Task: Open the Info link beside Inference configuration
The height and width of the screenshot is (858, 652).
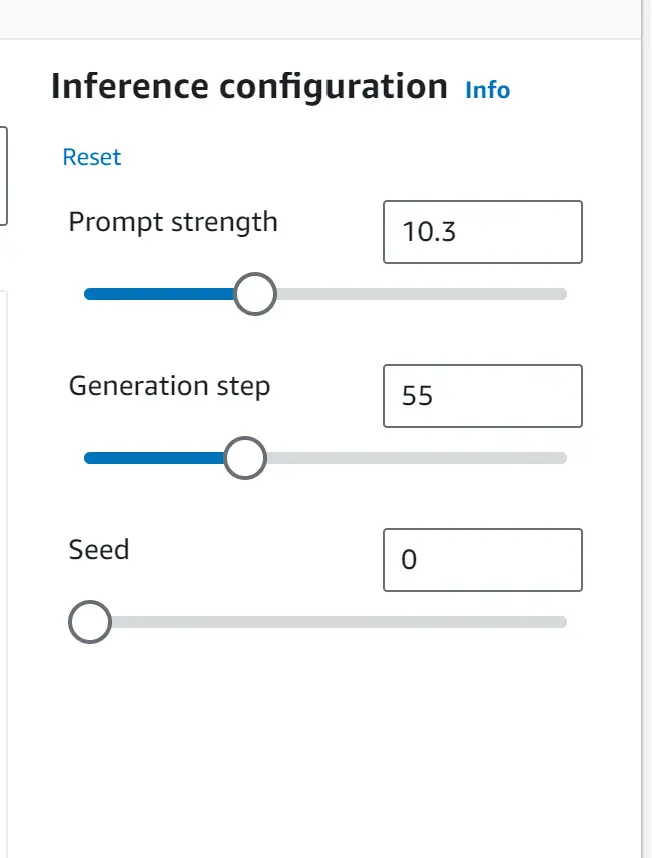Action: coord(488,90)
